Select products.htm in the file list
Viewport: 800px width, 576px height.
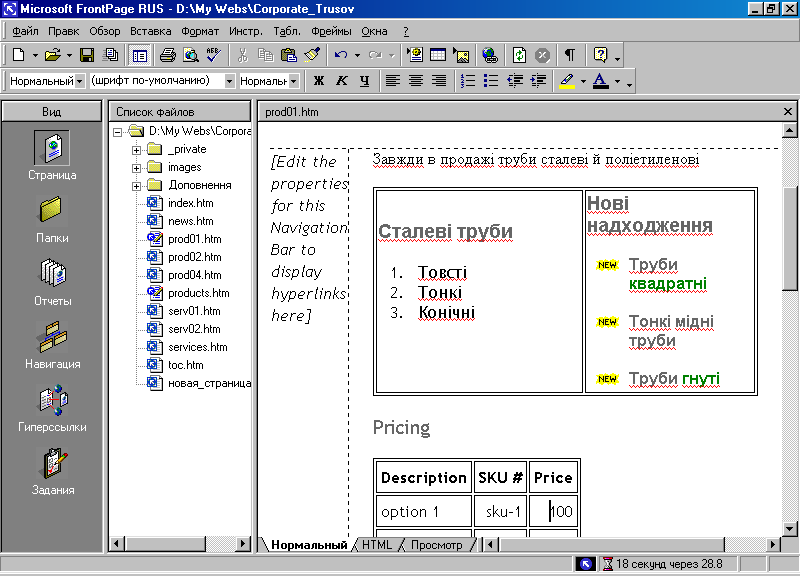199,293
